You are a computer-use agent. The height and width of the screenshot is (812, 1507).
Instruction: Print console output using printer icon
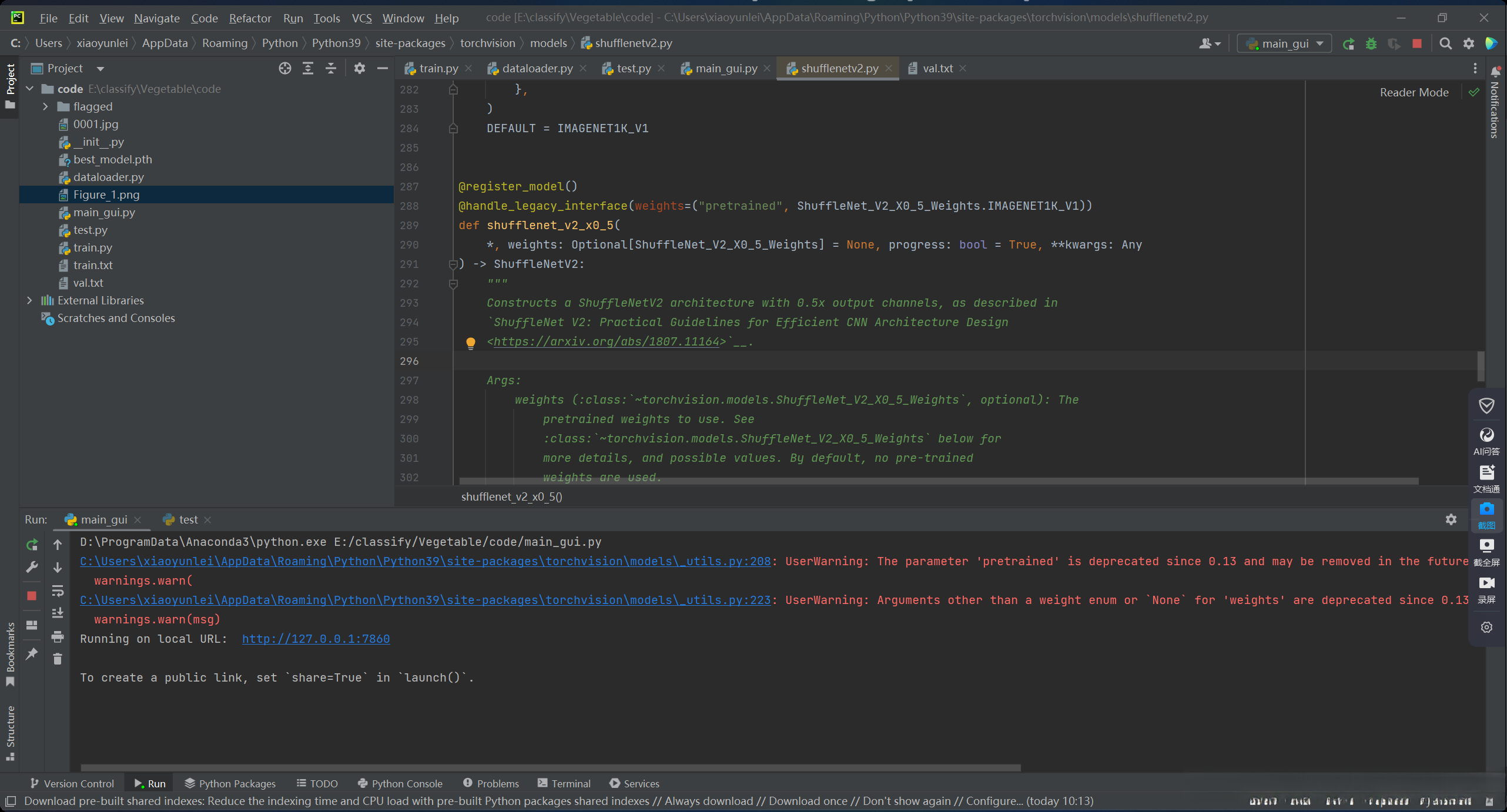(x=58, y=636)
